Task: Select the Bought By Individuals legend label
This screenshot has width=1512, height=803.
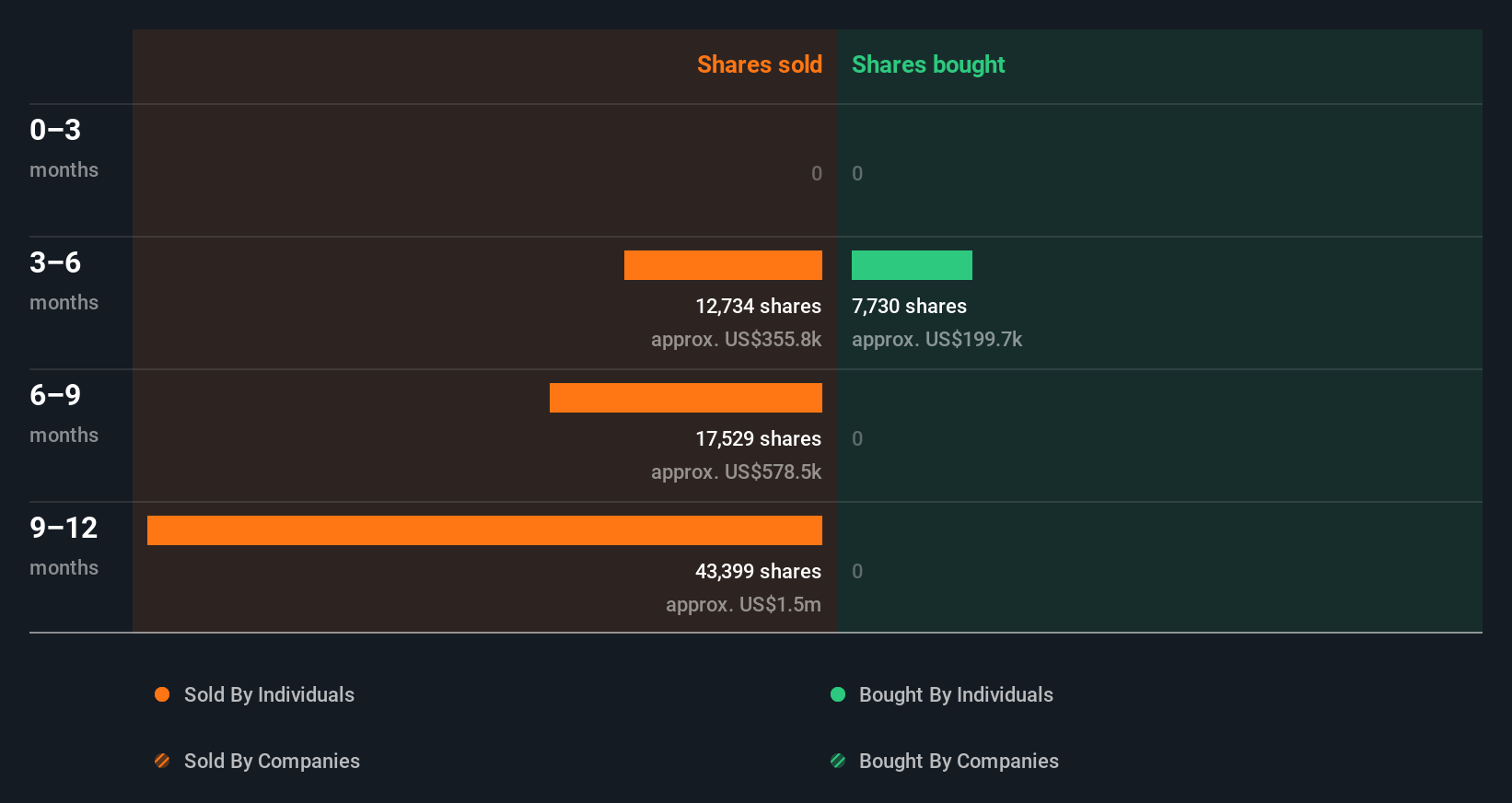Action: [956, 695]
